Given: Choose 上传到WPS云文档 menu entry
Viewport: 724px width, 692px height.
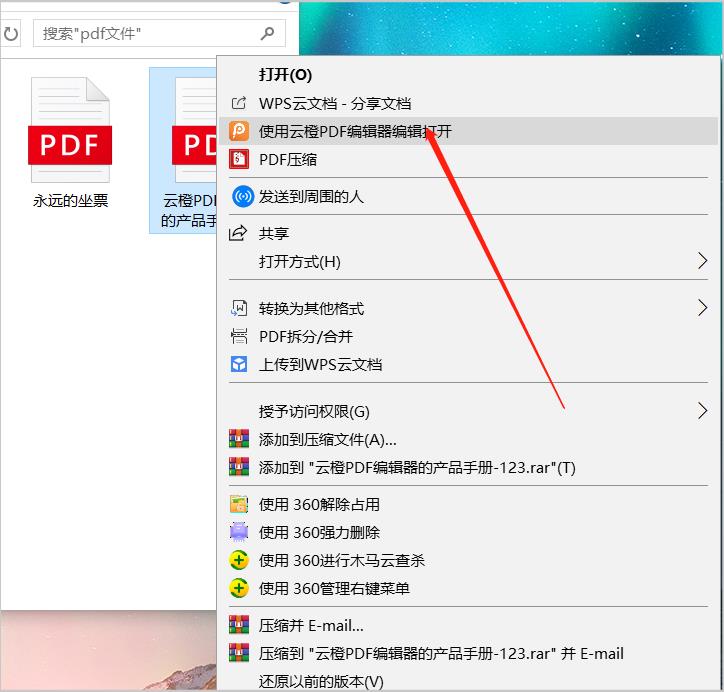Looking at the screenshot, I should pos(468,365).
